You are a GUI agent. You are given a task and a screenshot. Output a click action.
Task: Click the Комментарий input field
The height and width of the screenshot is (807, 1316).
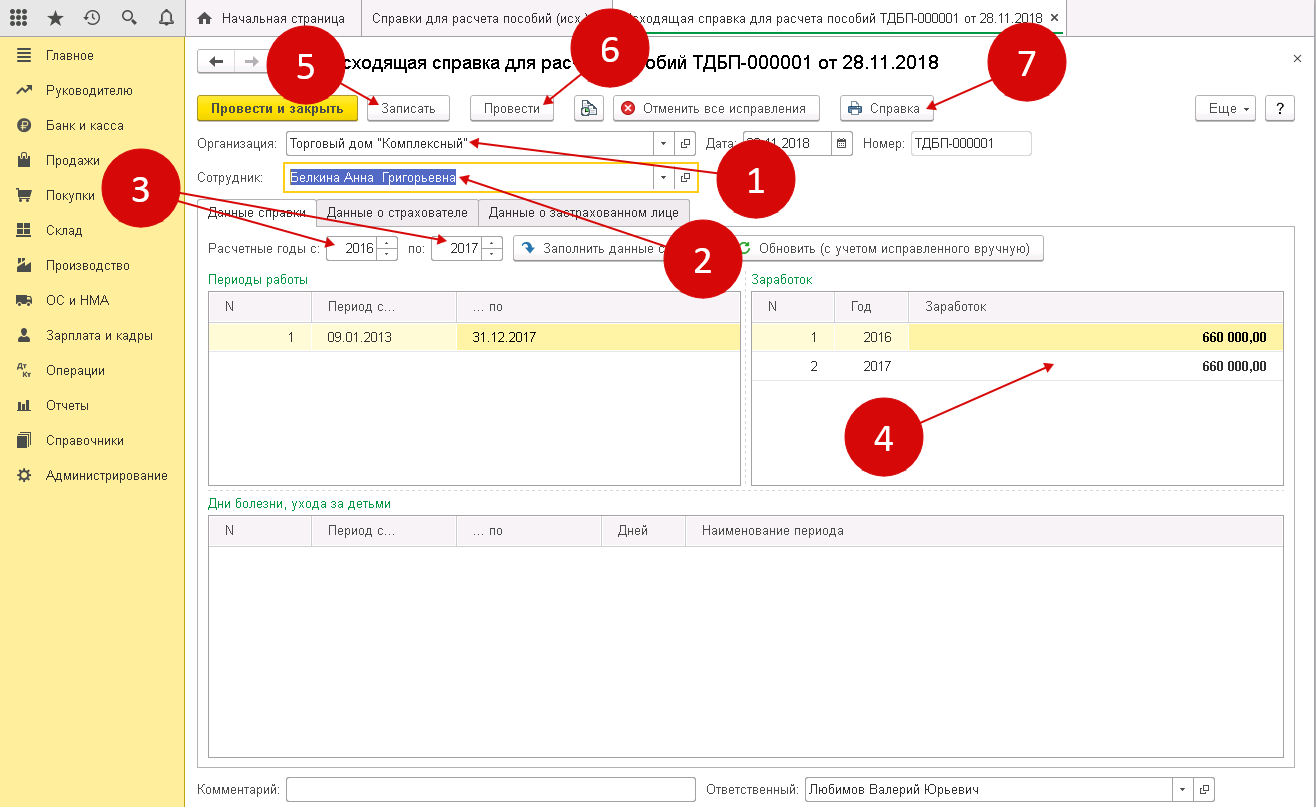pos(490,789)
